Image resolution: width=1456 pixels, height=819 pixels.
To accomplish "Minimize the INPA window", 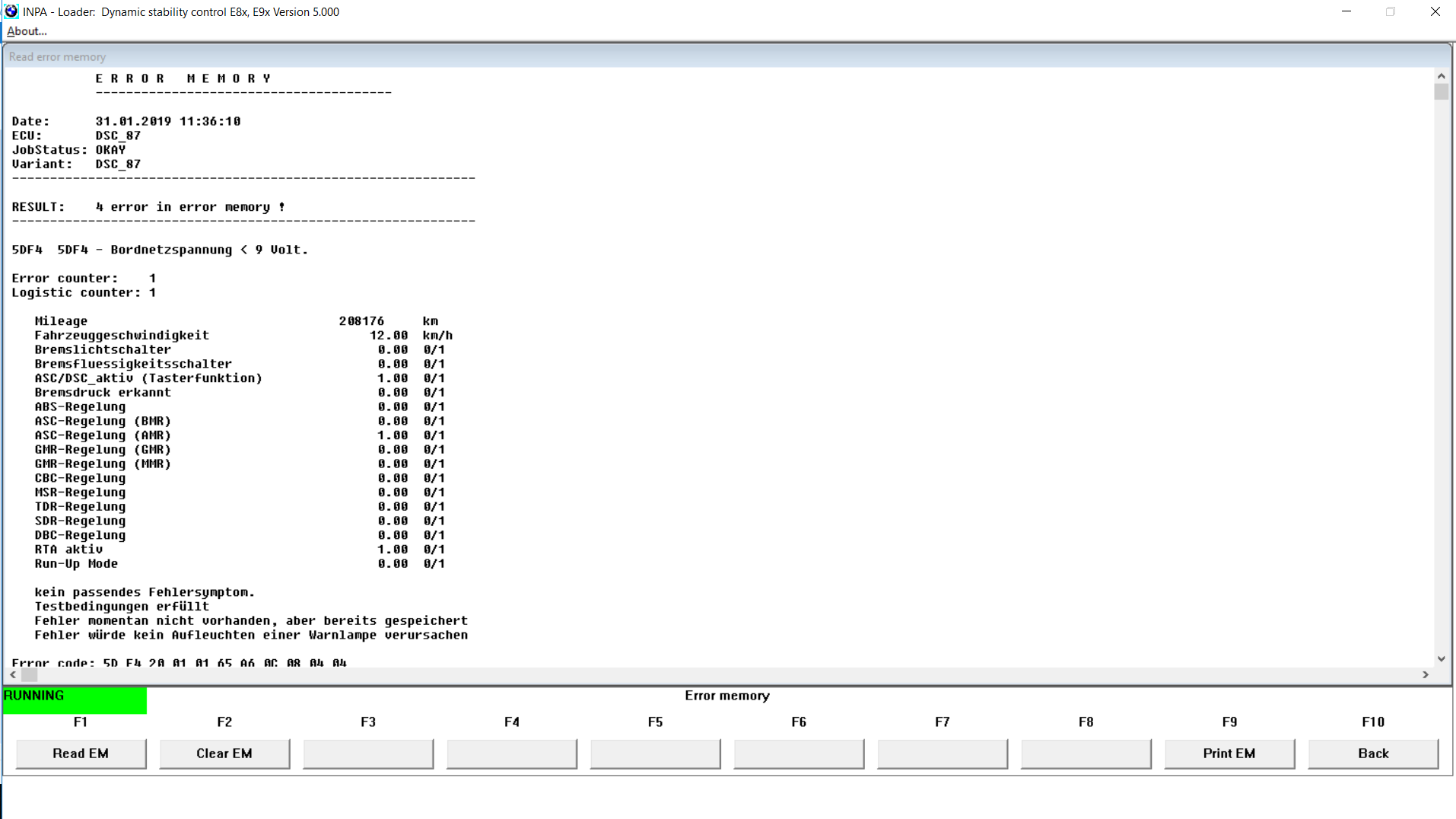I will click(1346, 11).
